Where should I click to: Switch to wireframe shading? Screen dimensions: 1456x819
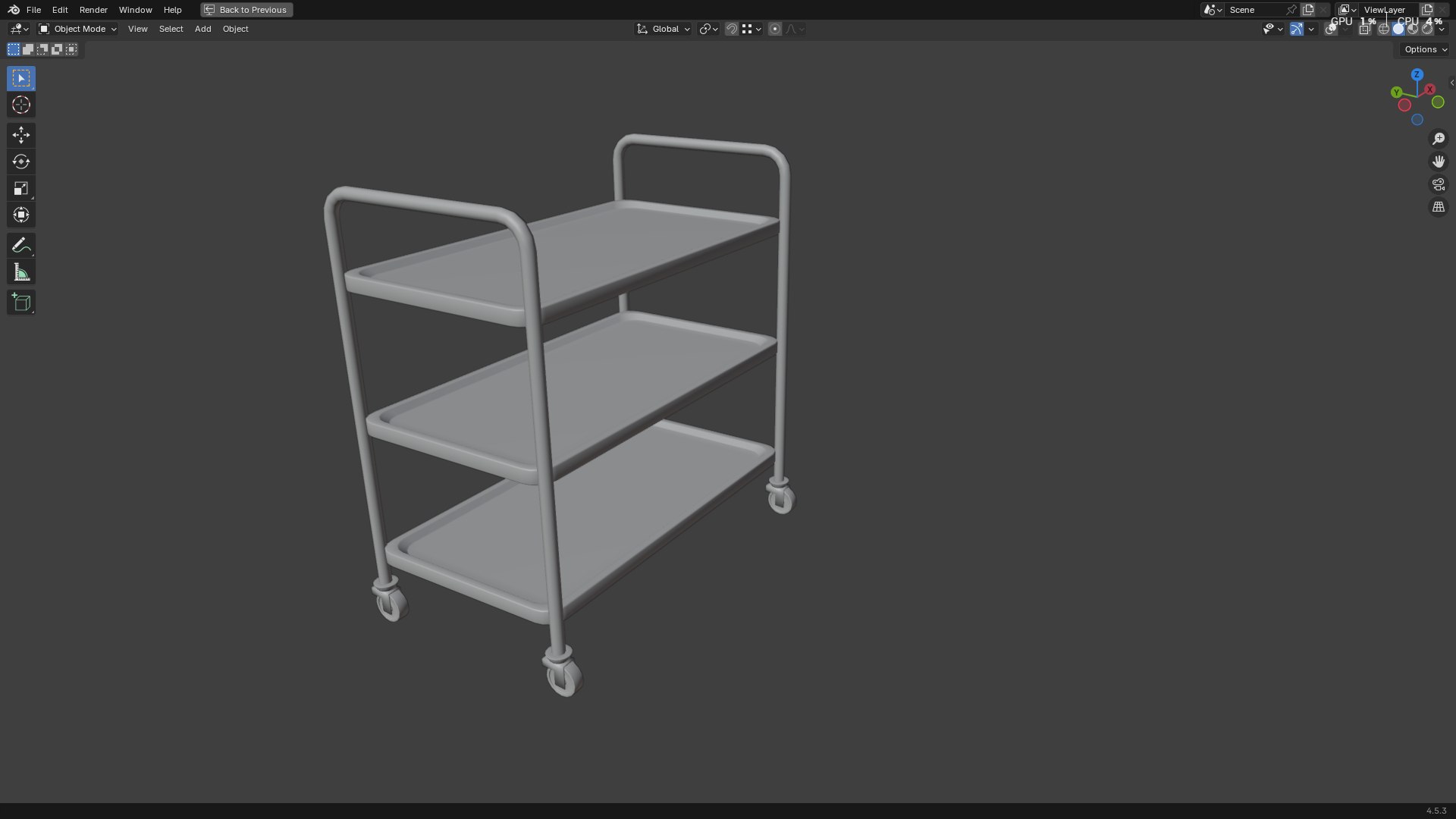point(1383,29)
